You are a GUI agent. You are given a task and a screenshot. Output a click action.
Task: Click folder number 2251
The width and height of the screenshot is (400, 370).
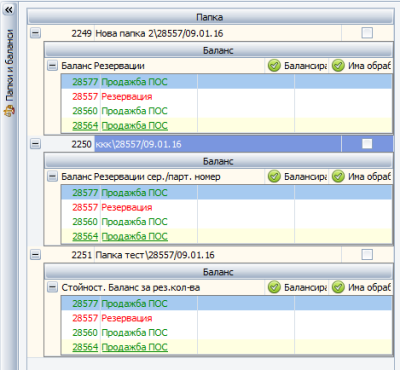pyautogui.click(x=81, y=255)
